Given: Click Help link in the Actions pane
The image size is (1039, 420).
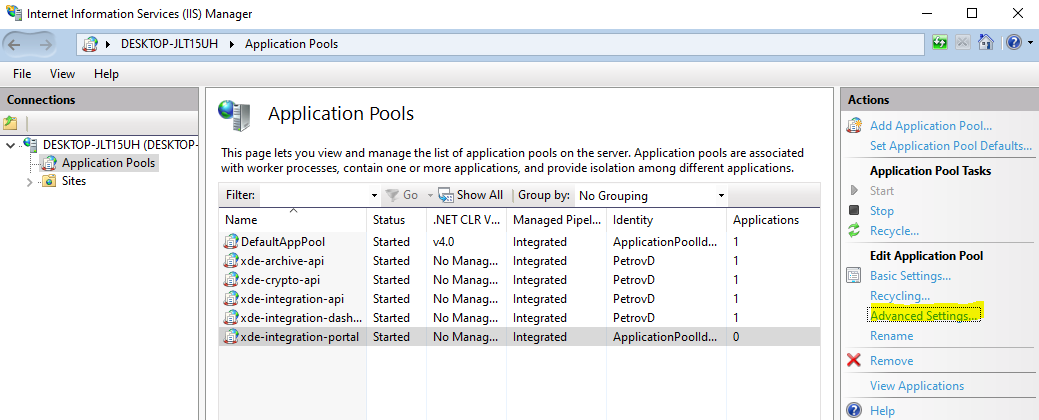Looking at the screenshot, I should pos(882,411).
